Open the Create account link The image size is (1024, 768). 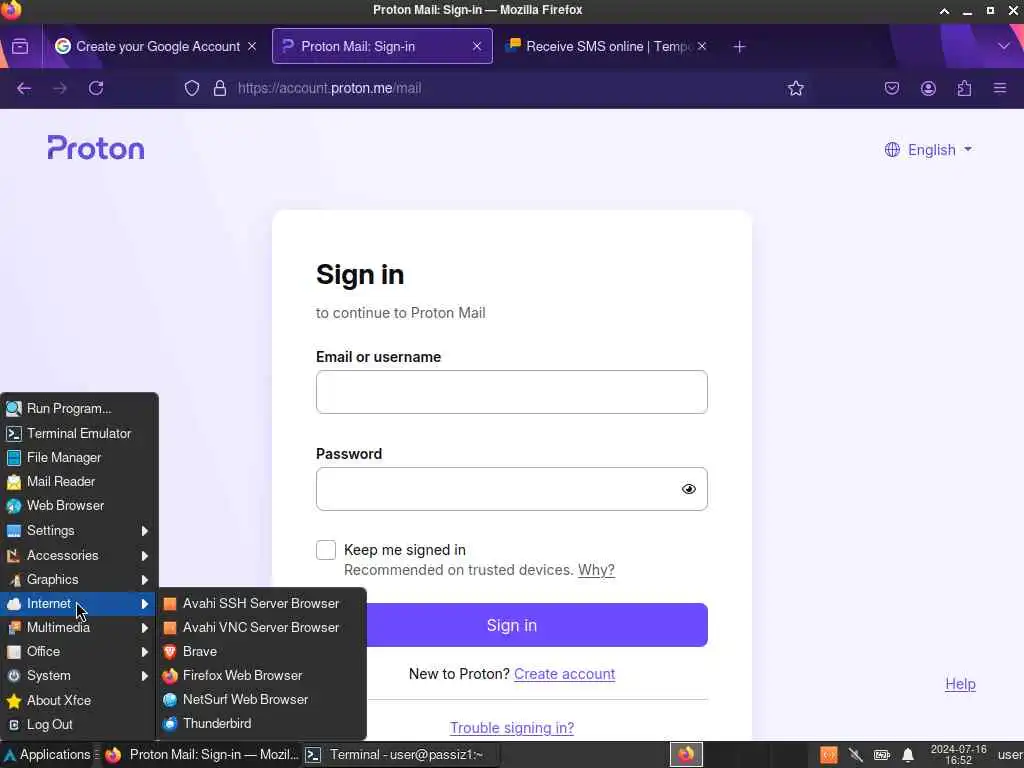(x=564, y=674)
